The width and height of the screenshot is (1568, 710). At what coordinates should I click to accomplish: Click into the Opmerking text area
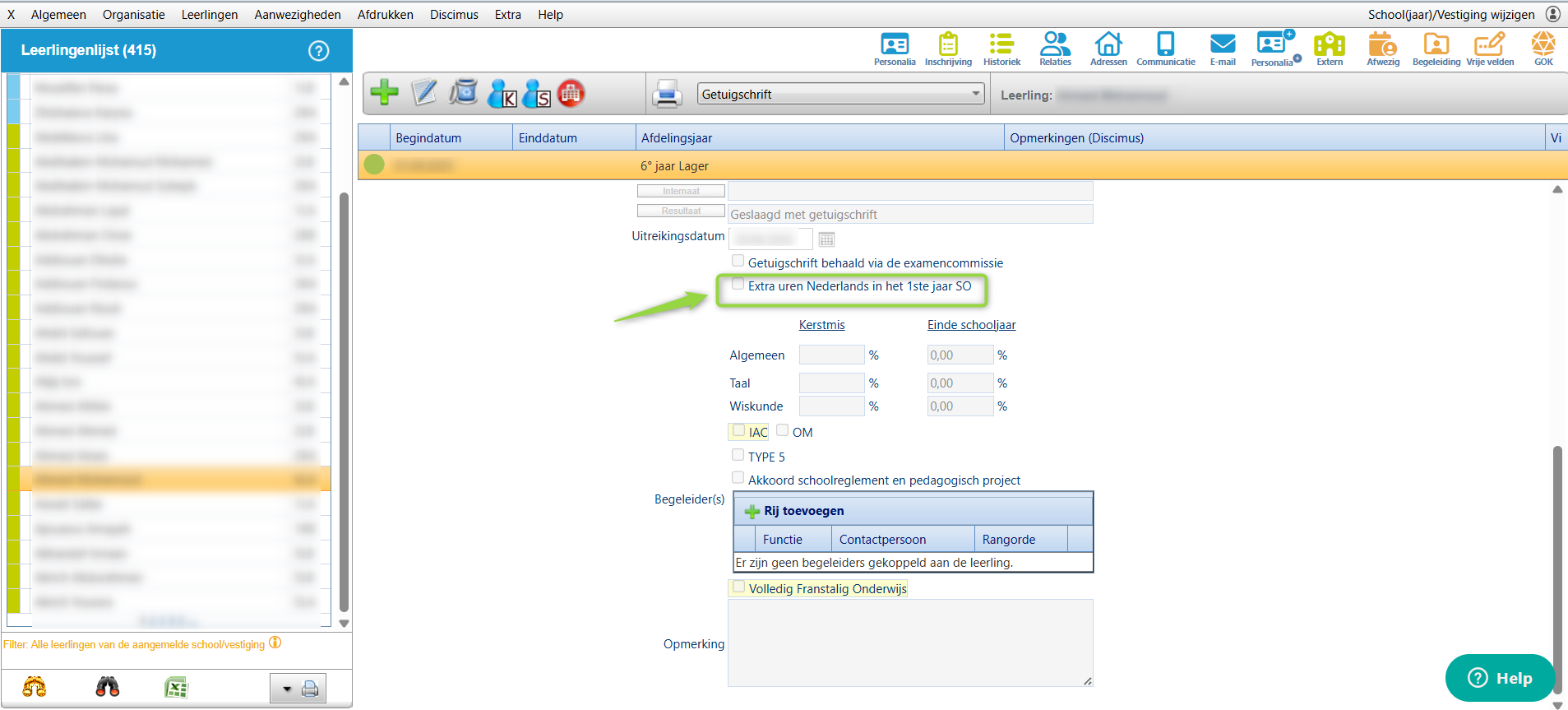click(909, 643)
